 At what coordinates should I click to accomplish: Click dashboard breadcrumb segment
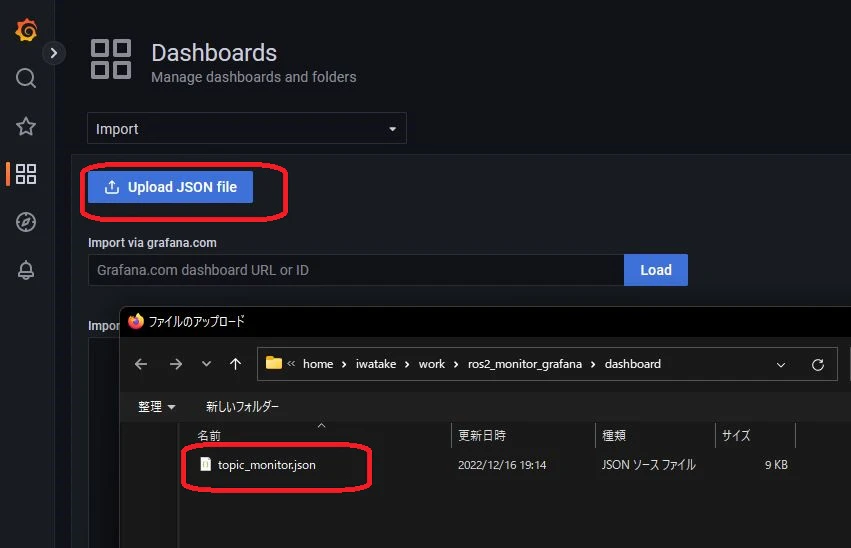[633, 364]
